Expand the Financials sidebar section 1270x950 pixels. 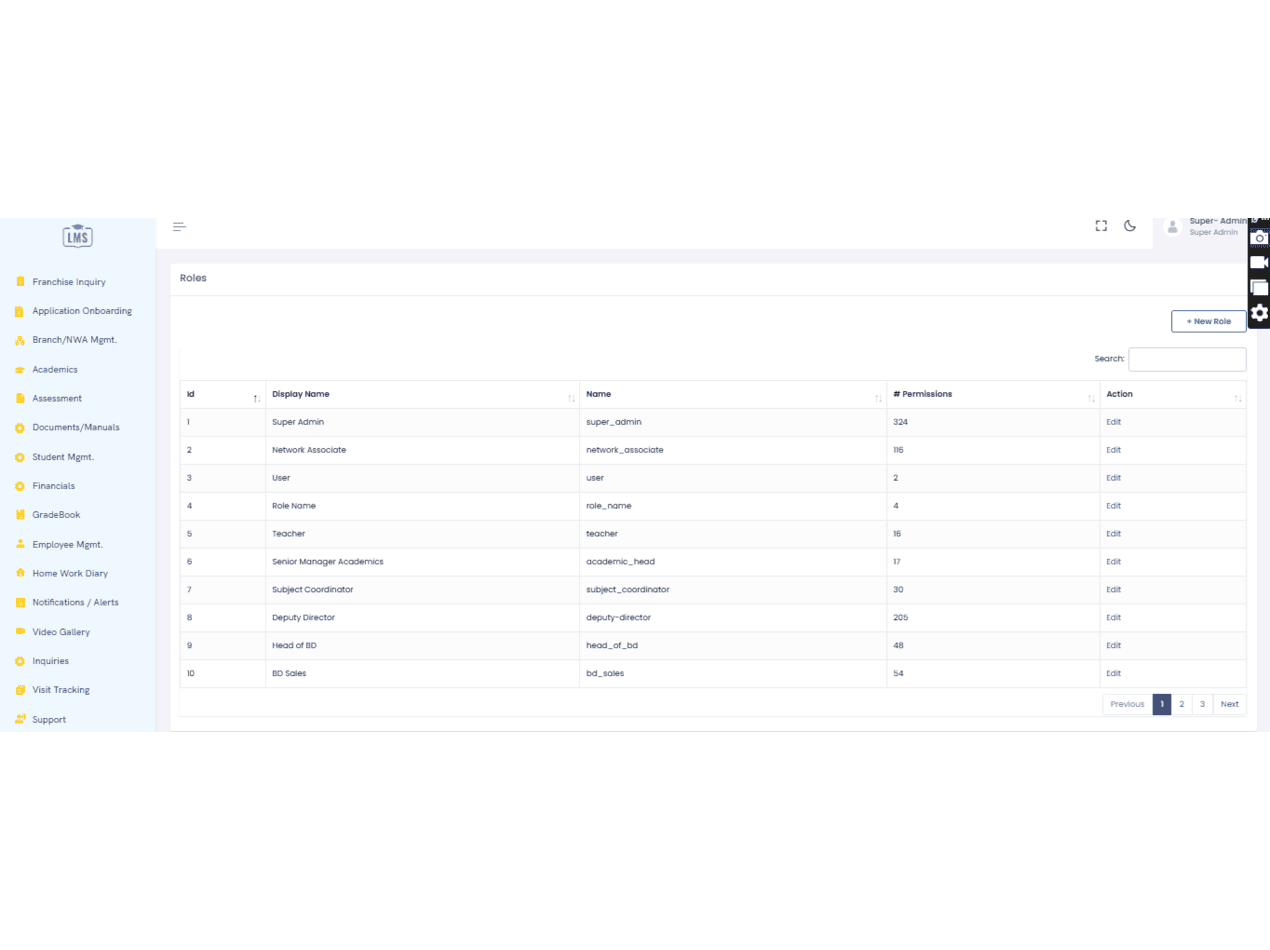[x=53, y=486]
